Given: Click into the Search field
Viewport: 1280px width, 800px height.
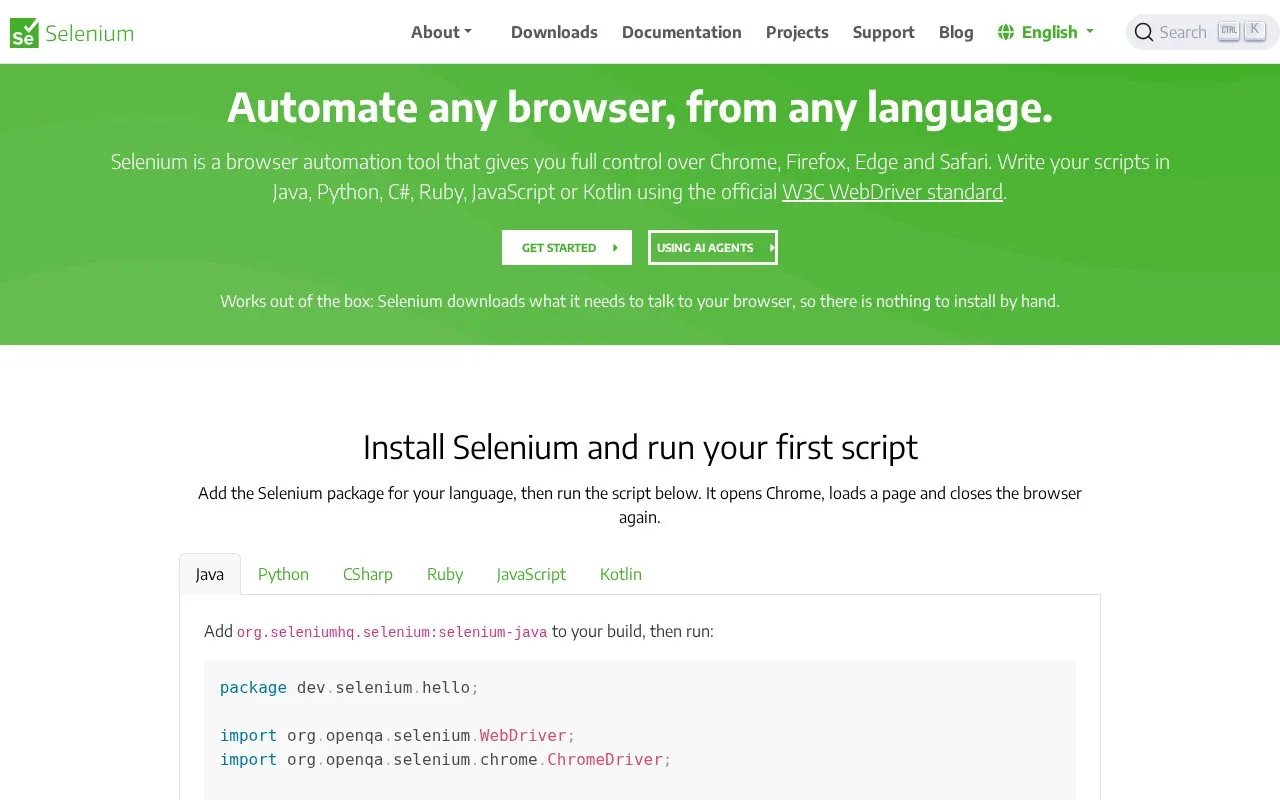Looking at the screenshot, I should pos(1202,32).
